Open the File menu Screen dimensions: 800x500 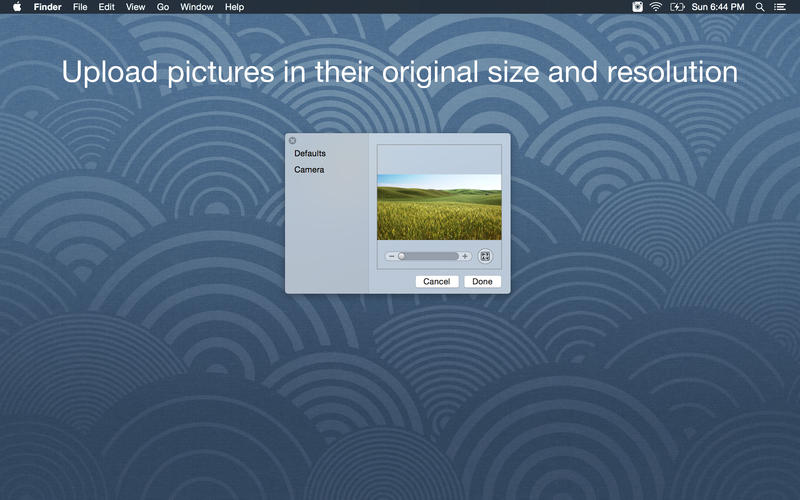point(80,7)
